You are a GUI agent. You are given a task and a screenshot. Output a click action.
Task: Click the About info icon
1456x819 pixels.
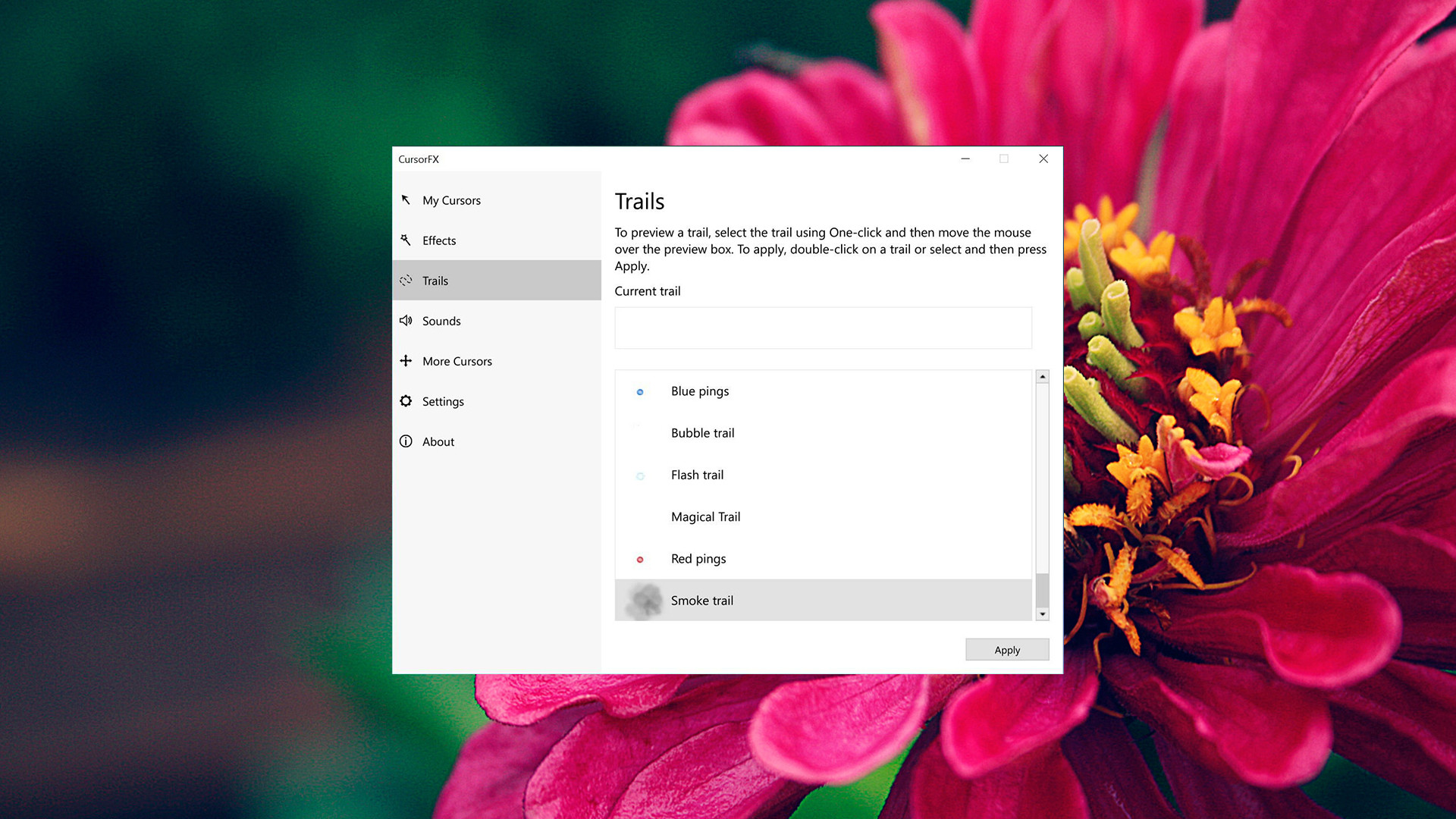406,441
